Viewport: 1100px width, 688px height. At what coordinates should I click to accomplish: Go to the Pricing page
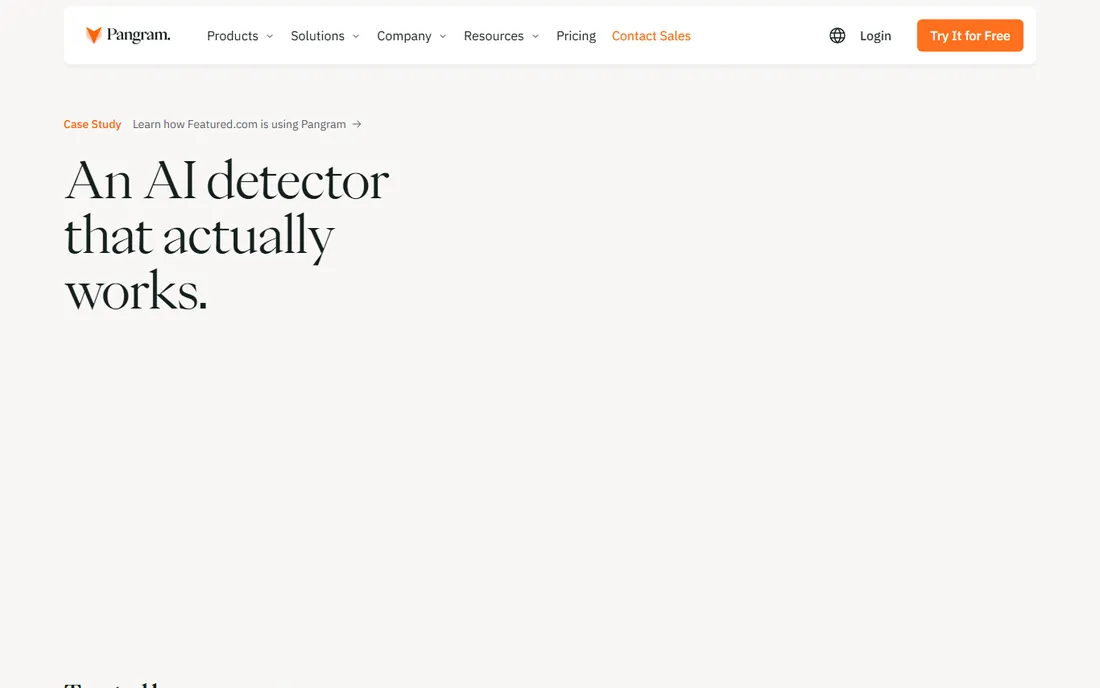[x=576, y=36]
